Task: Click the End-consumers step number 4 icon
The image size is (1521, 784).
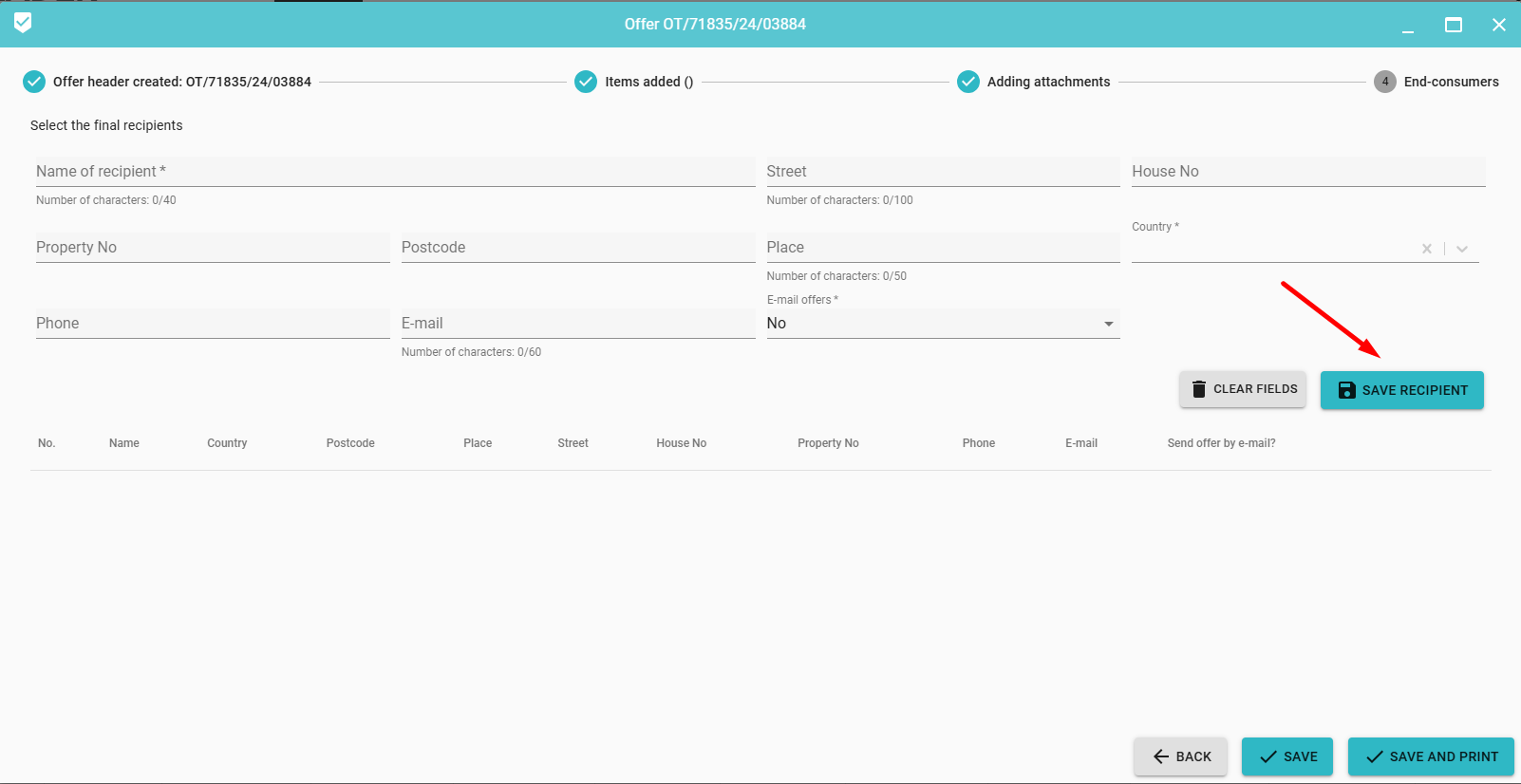Action: (1384, 82)
